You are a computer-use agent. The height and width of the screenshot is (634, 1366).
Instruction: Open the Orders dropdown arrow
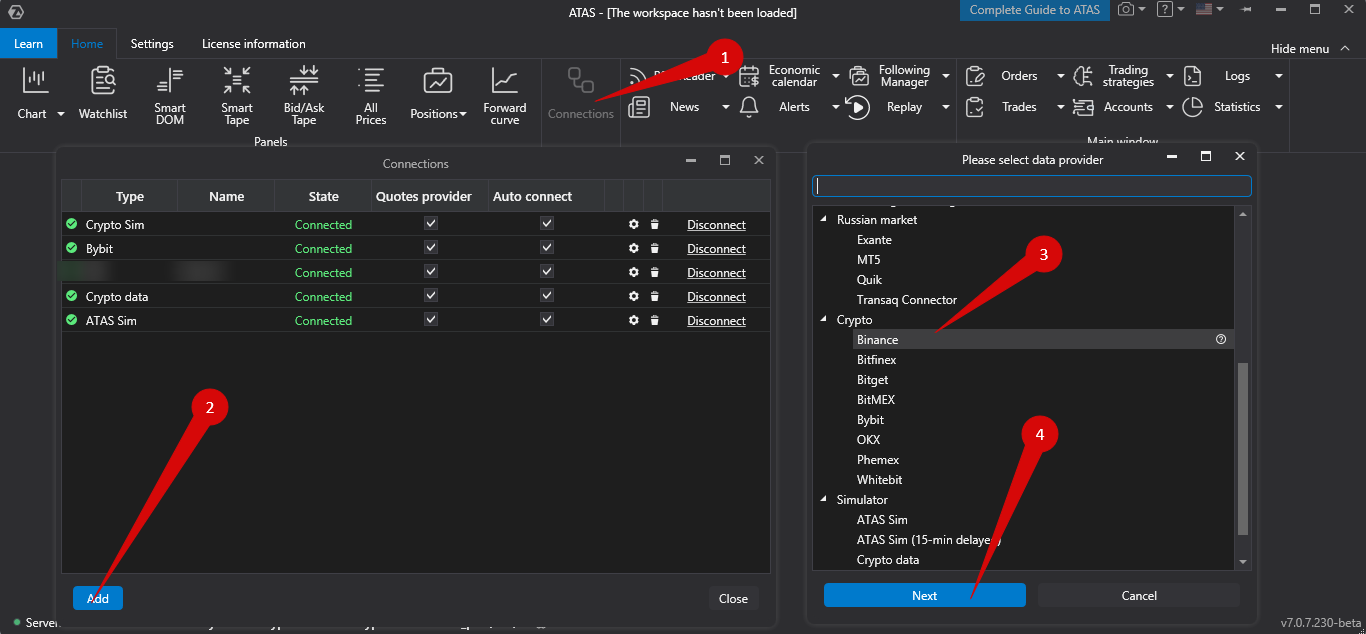(1060, 76)
